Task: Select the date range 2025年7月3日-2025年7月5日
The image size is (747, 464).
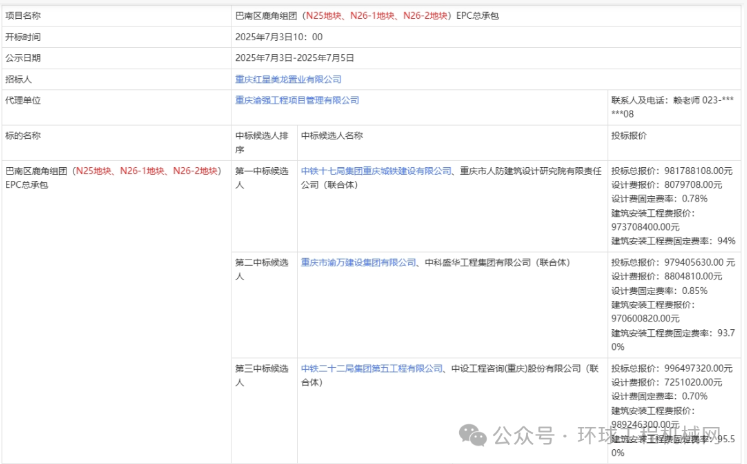Action: [294, 58]
